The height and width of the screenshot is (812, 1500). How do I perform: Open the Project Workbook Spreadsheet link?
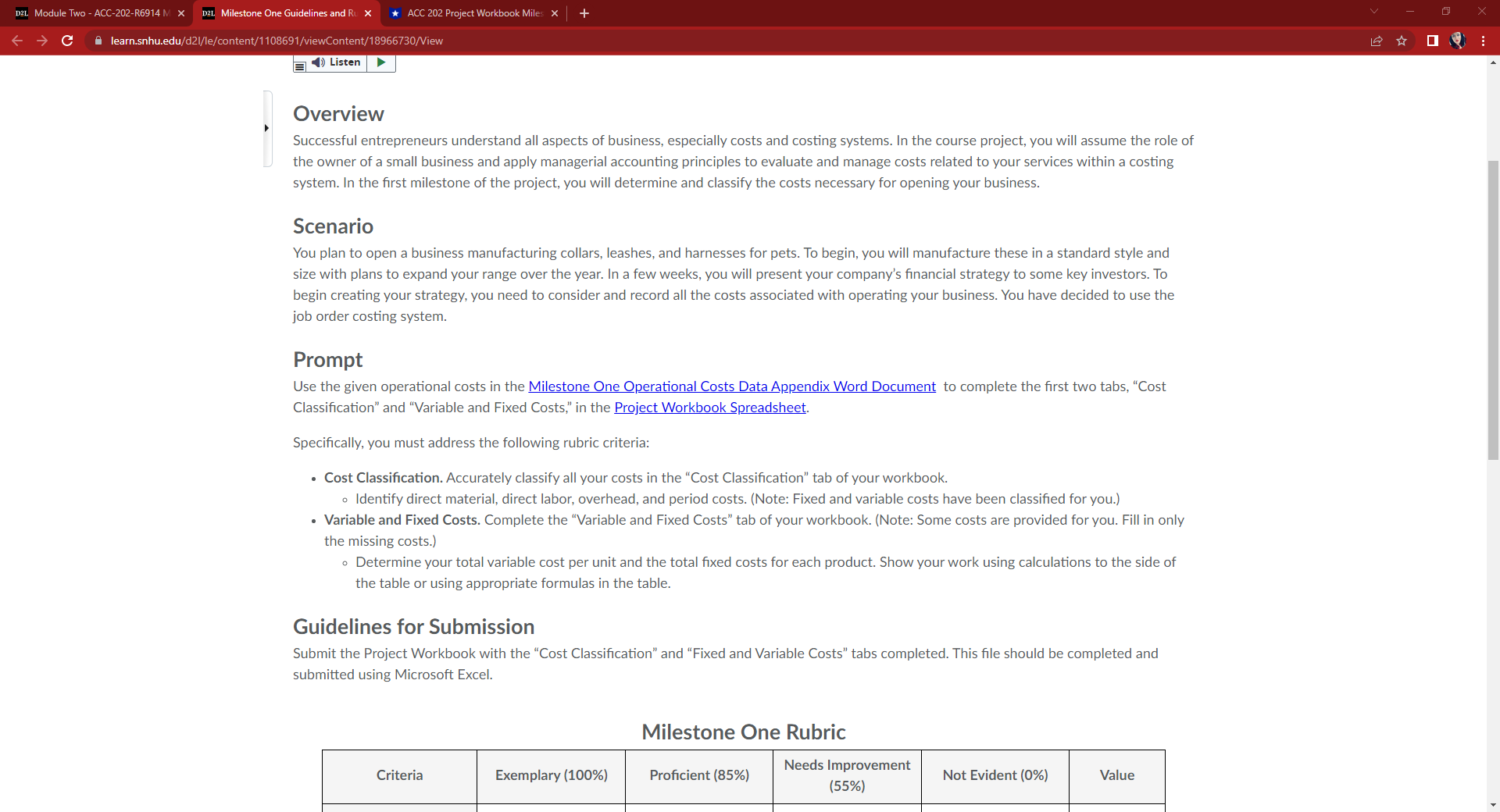(709, 407)
